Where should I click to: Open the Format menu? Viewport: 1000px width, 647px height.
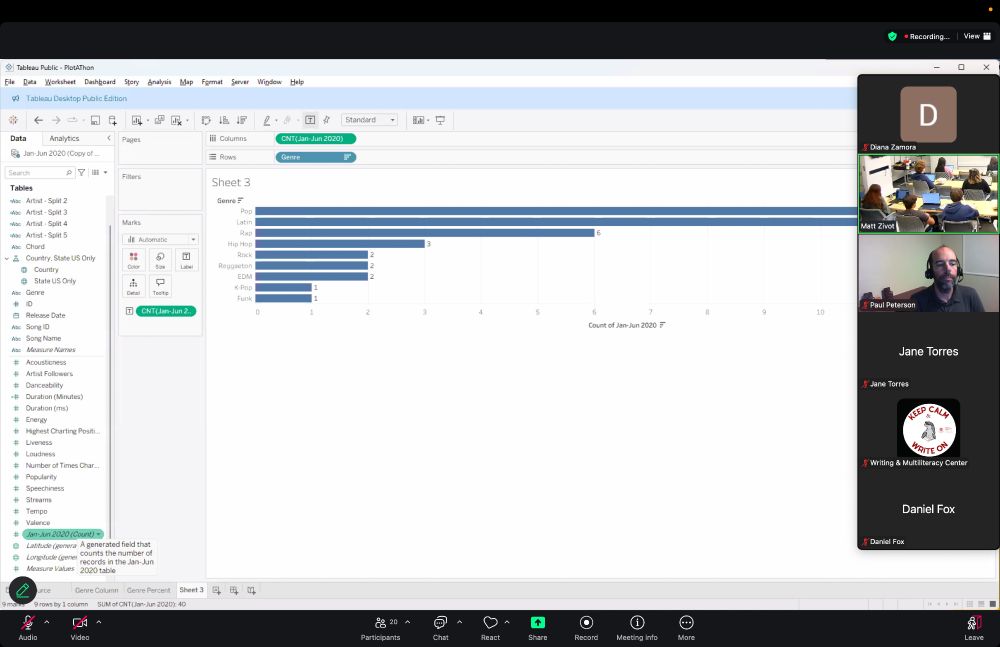point(212,82)
